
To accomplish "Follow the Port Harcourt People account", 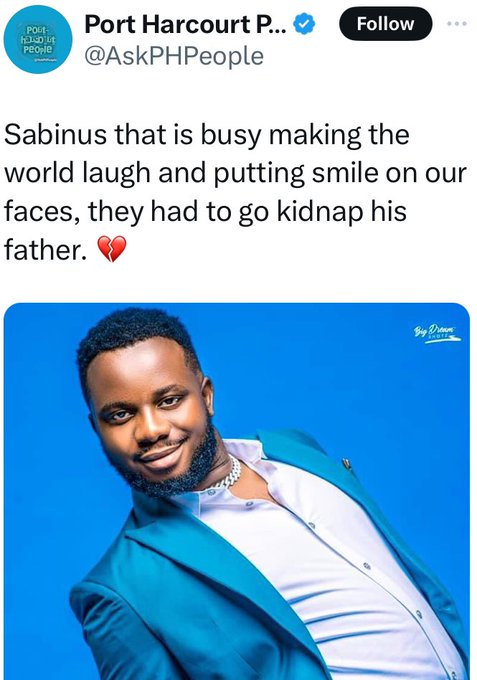I will tap(386, 24).
